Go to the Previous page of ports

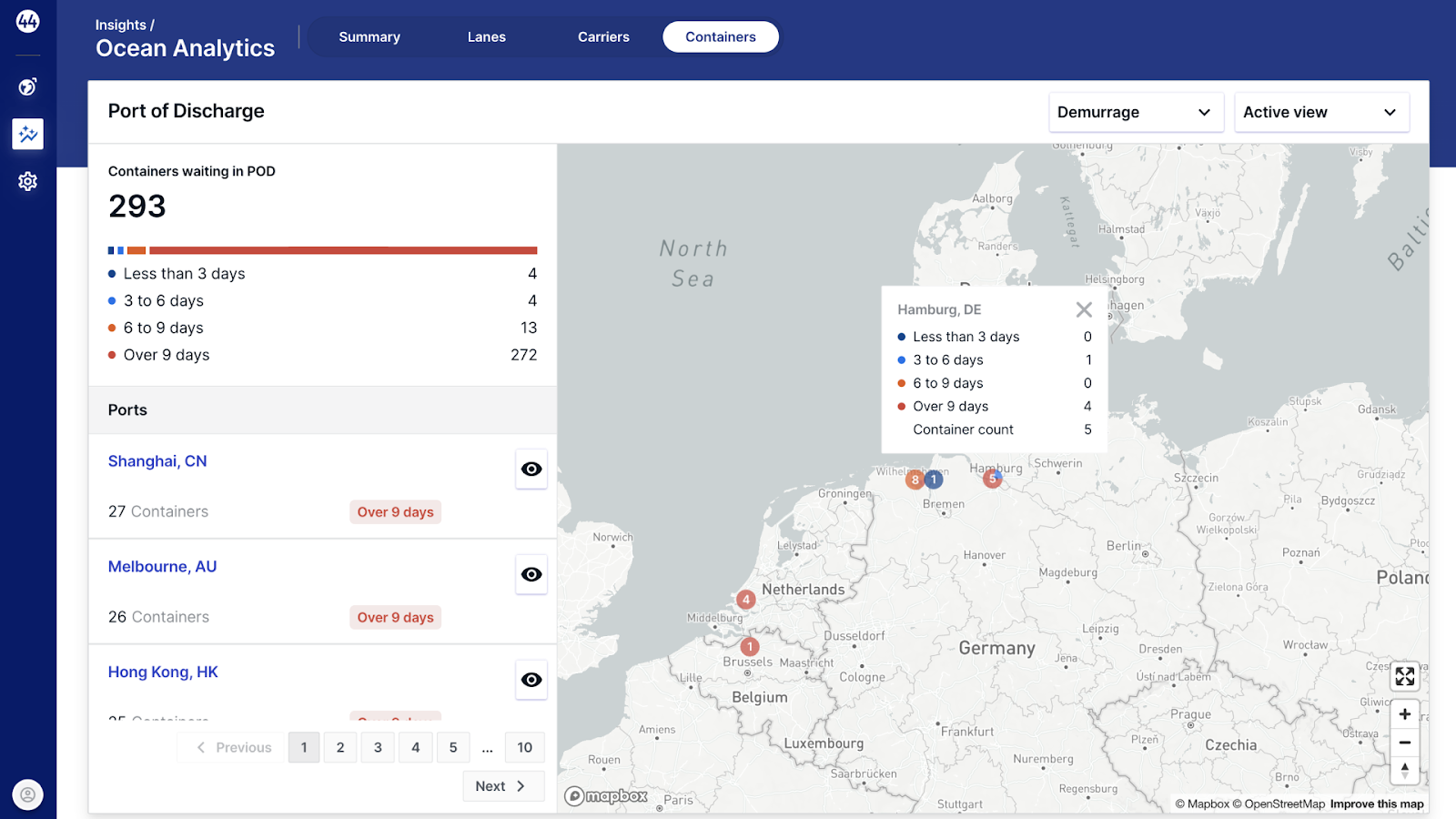click(234, 747)
